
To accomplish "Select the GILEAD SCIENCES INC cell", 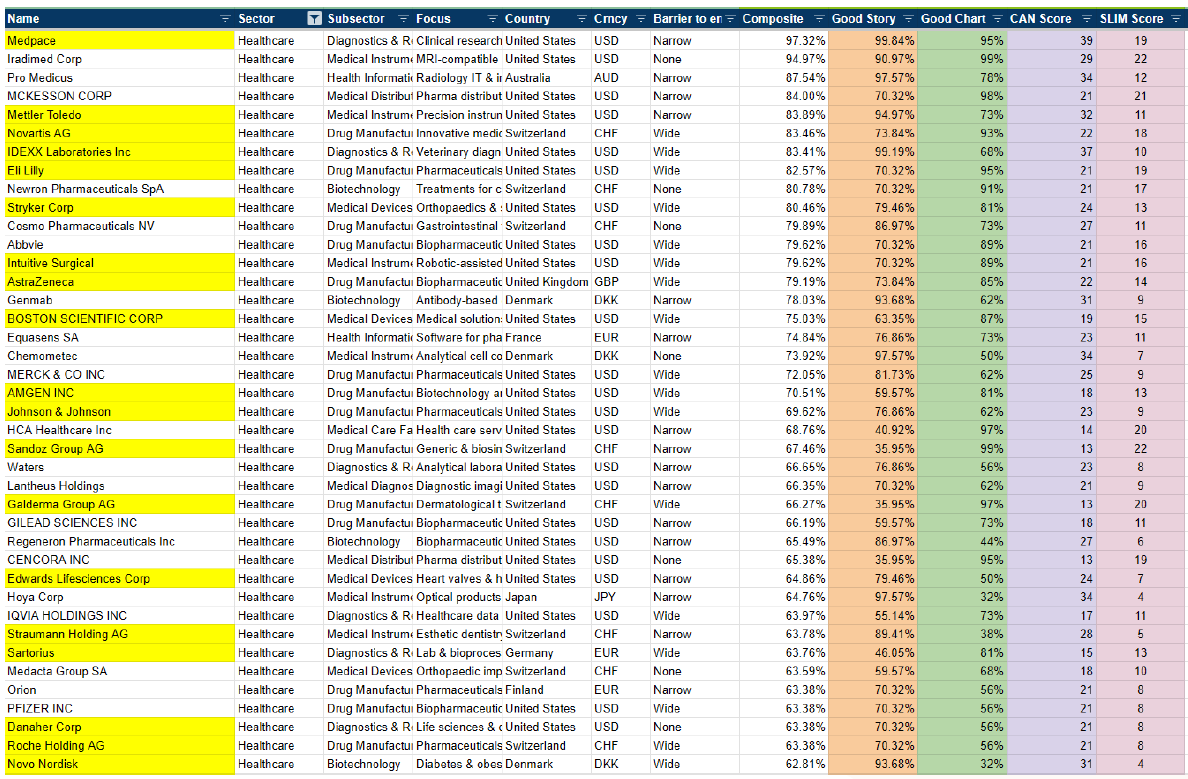I will [x=120, y=523].
